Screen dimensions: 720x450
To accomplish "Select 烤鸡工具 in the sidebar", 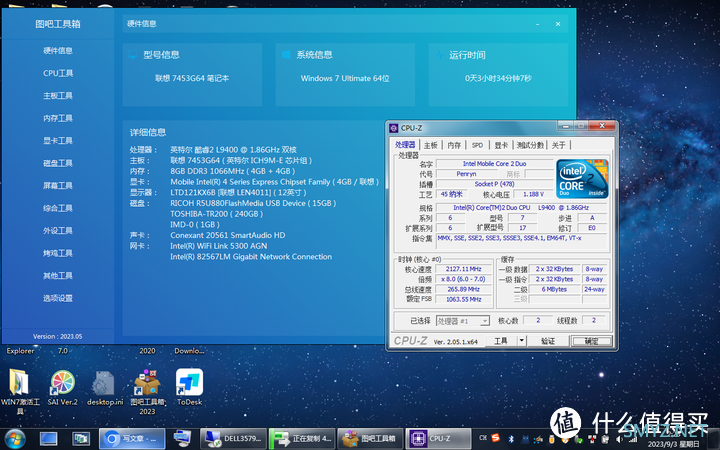I will [58, 253].
